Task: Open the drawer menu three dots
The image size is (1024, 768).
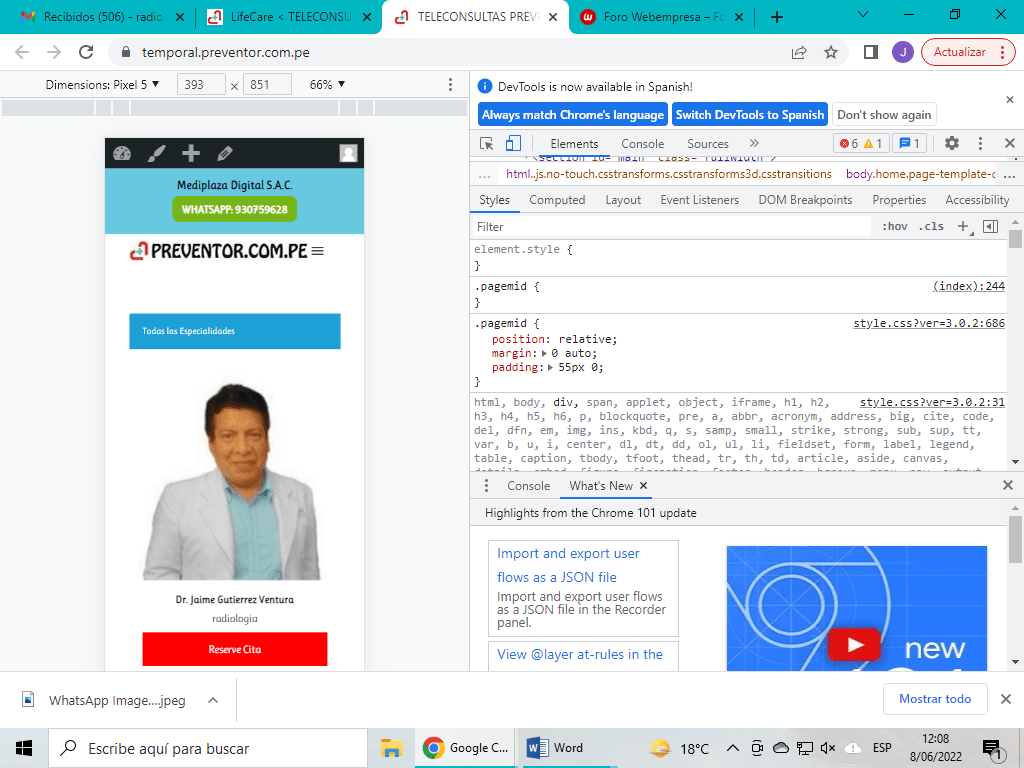Action: 486,486
